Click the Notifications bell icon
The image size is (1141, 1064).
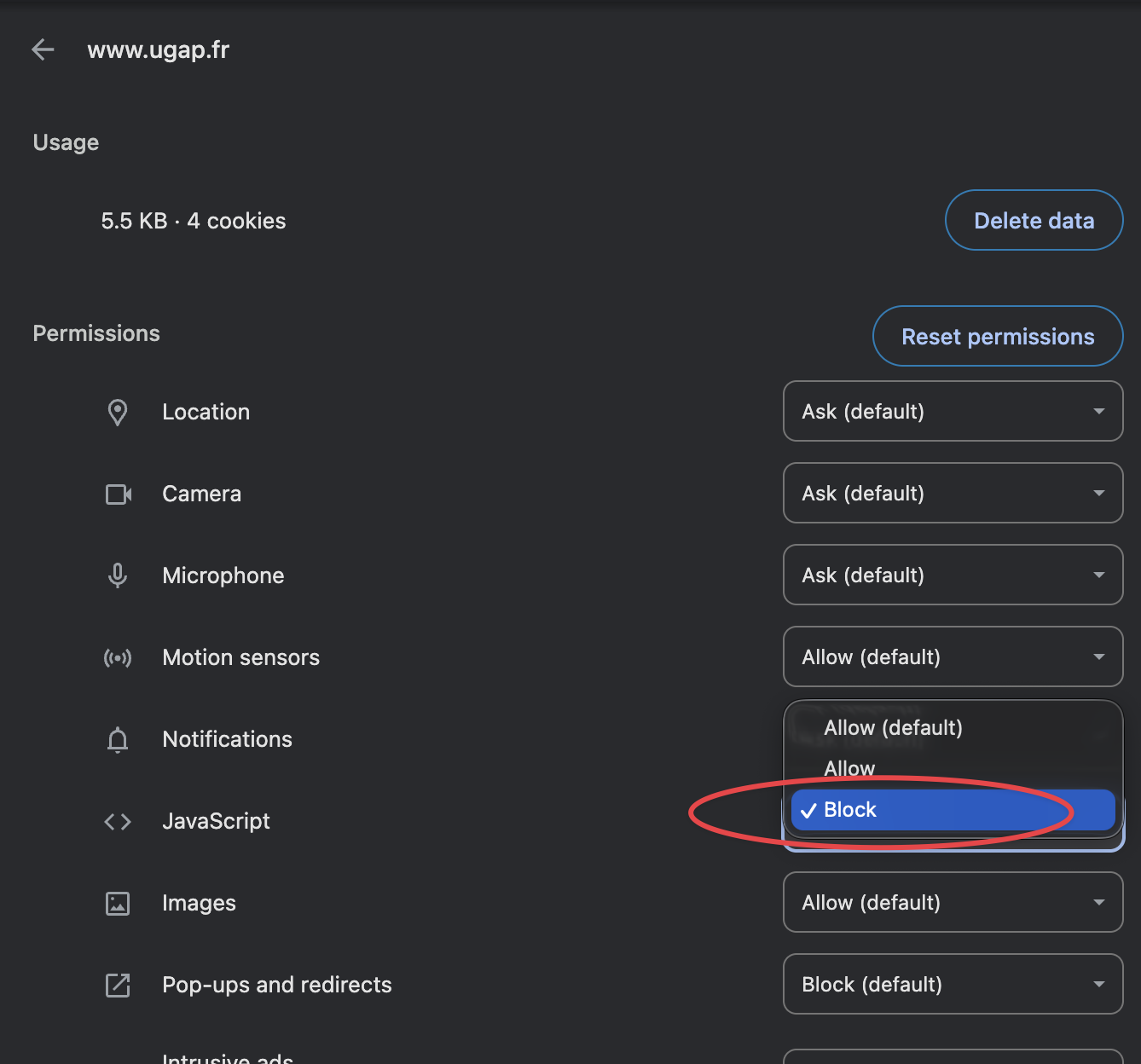click(x=118, y=739)
